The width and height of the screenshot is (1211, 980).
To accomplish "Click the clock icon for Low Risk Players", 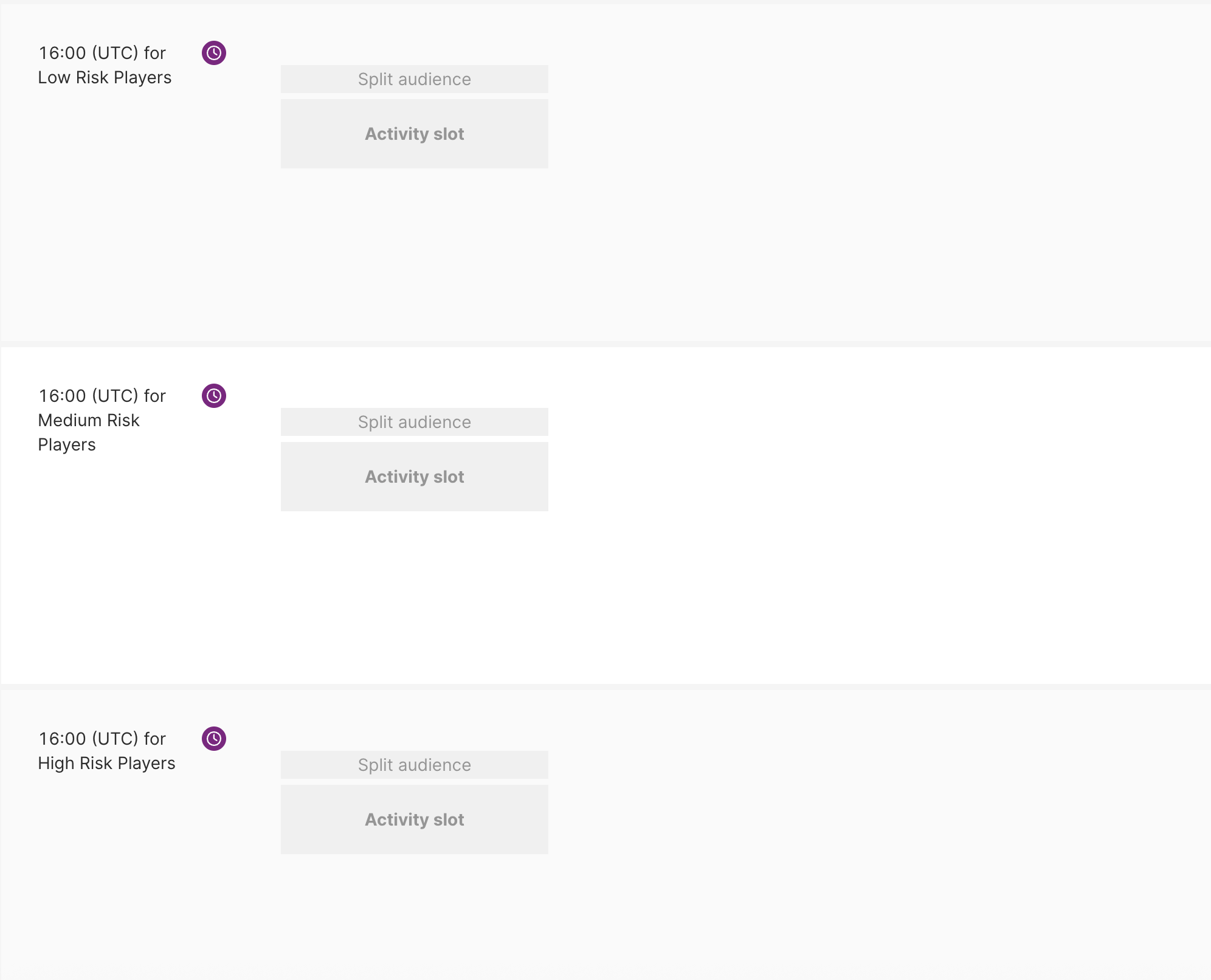I will point(214,53).
